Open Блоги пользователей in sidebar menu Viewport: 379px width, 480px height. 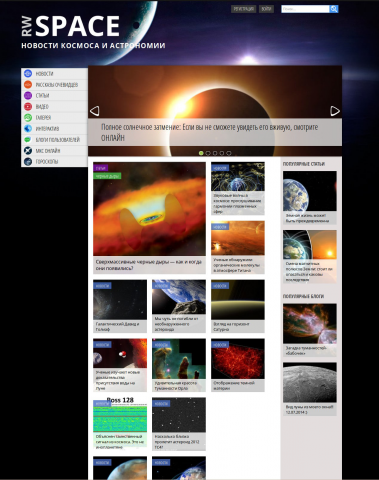point(54,139)
